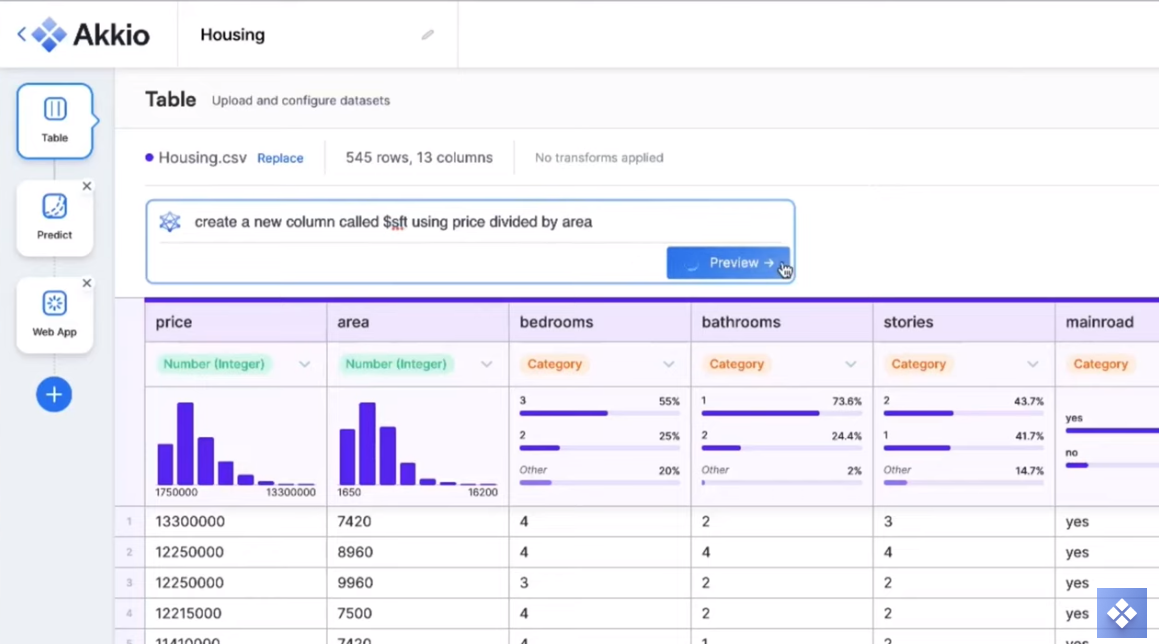The height and width of the screenshot is (644, 1159).
Task: Edit project name with the pencil icon
Action: [x=427, y=35]
